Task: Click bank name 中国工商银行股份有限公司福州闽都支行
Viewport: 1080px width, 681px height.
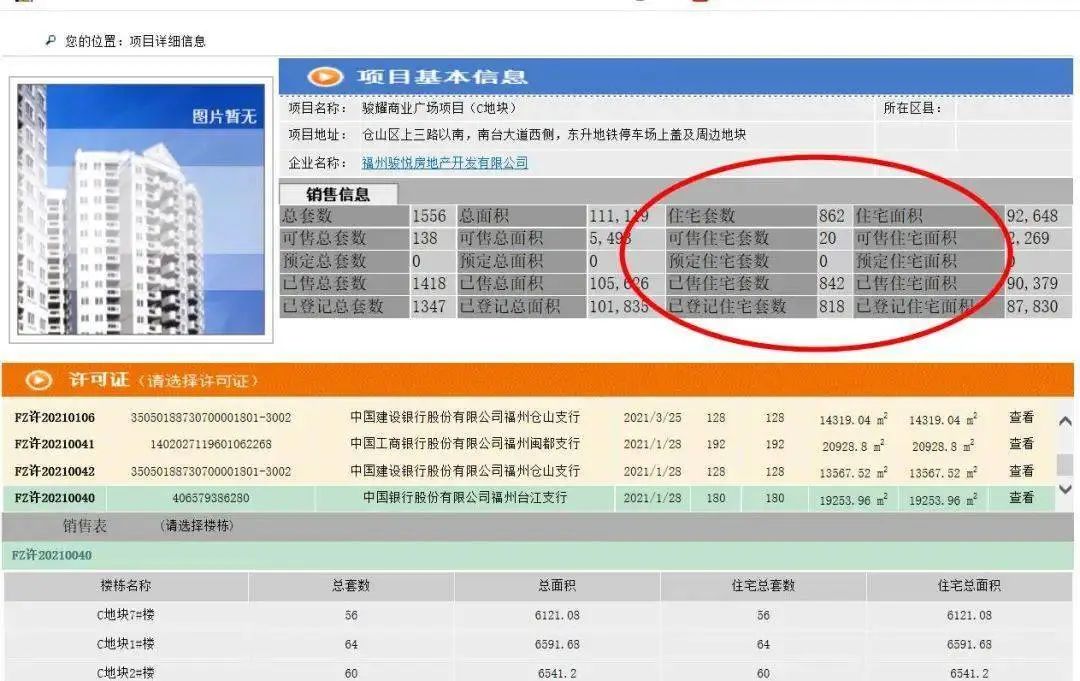Action: pos(465,444)
